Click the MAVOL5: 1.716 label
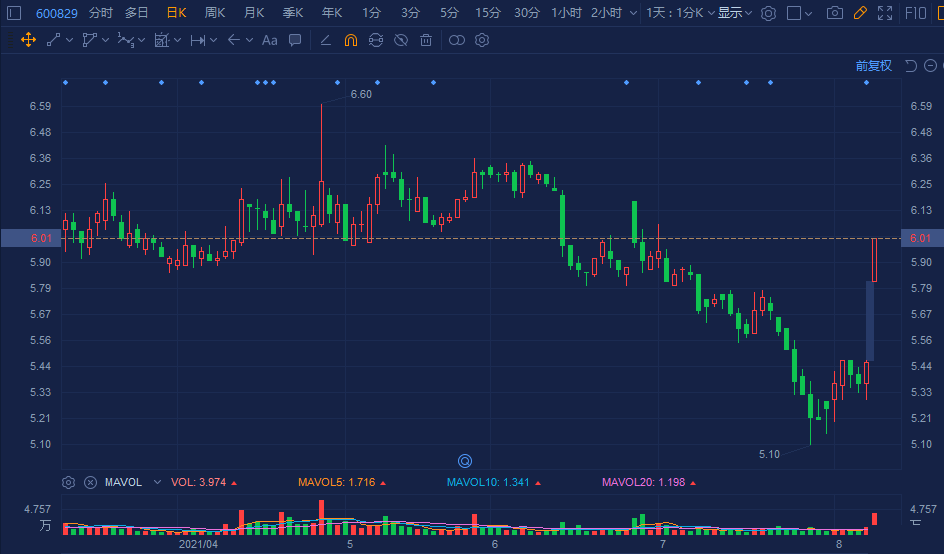 (337, 482)
